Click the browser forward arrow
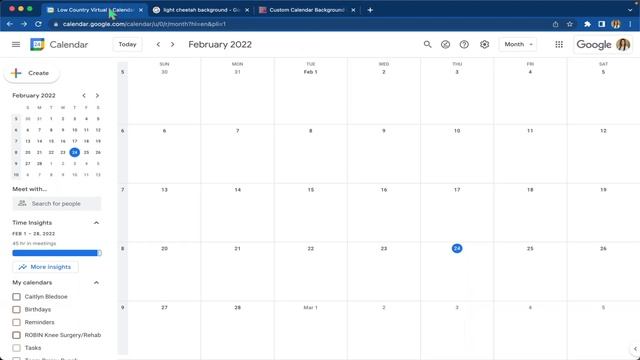640x360 pixels. coord(24,24)
